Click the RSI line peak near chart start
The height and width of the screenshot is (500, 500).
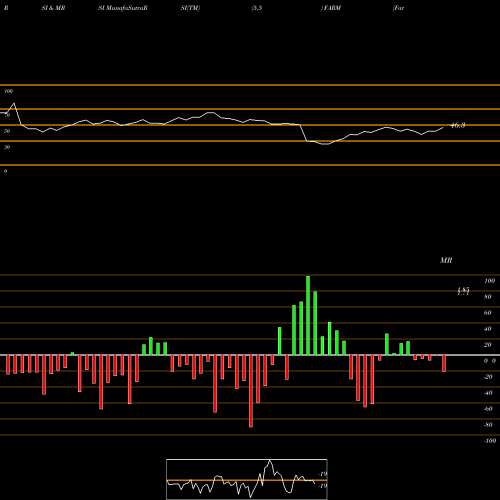(x=14, y=104)
